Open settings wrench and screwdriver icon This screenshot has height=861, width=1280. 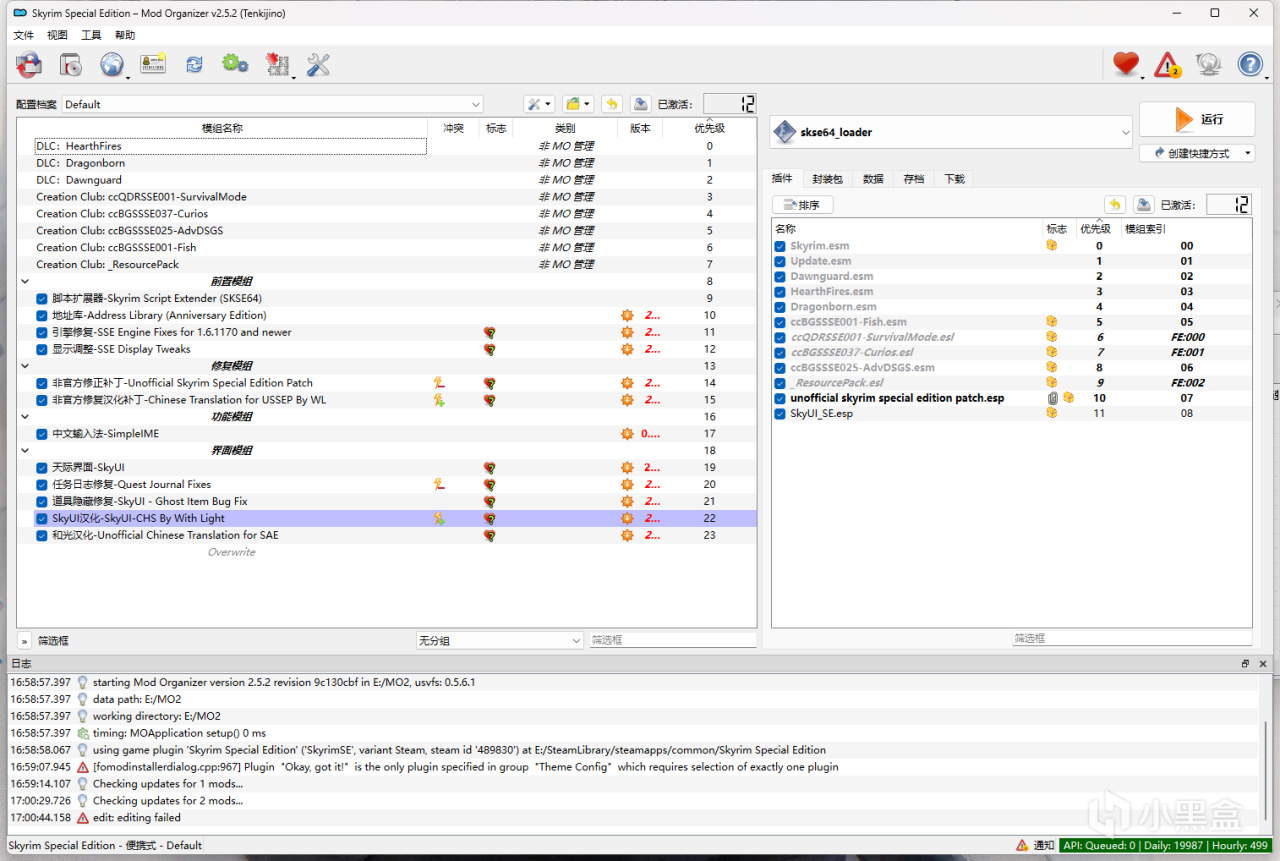(x=318, y=65)
